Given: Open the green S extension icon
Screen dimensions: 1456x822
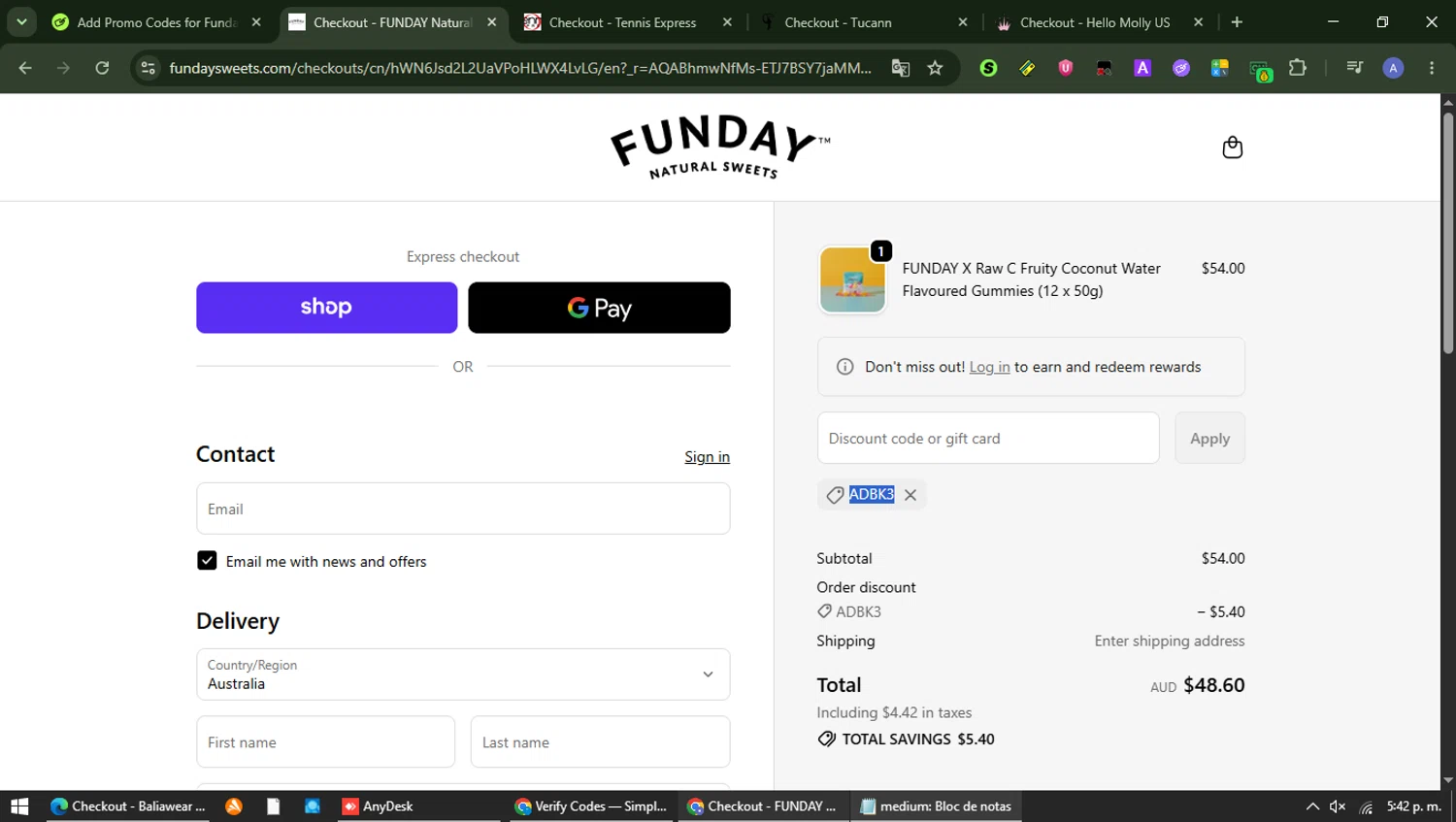Looking at the screenshot, I should 988,68.
